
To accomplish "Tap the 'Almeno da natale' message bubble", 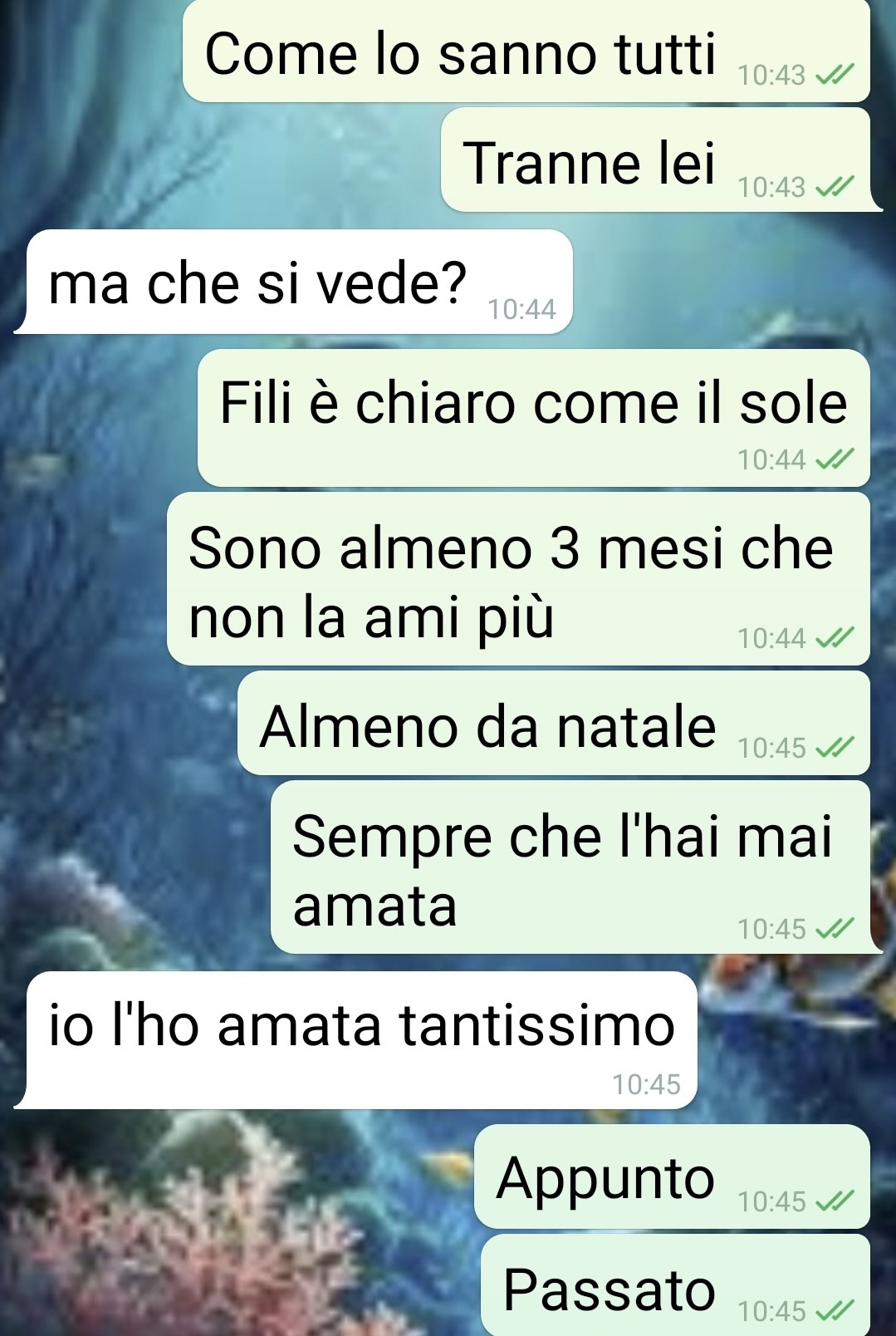I will pos(554,723).
